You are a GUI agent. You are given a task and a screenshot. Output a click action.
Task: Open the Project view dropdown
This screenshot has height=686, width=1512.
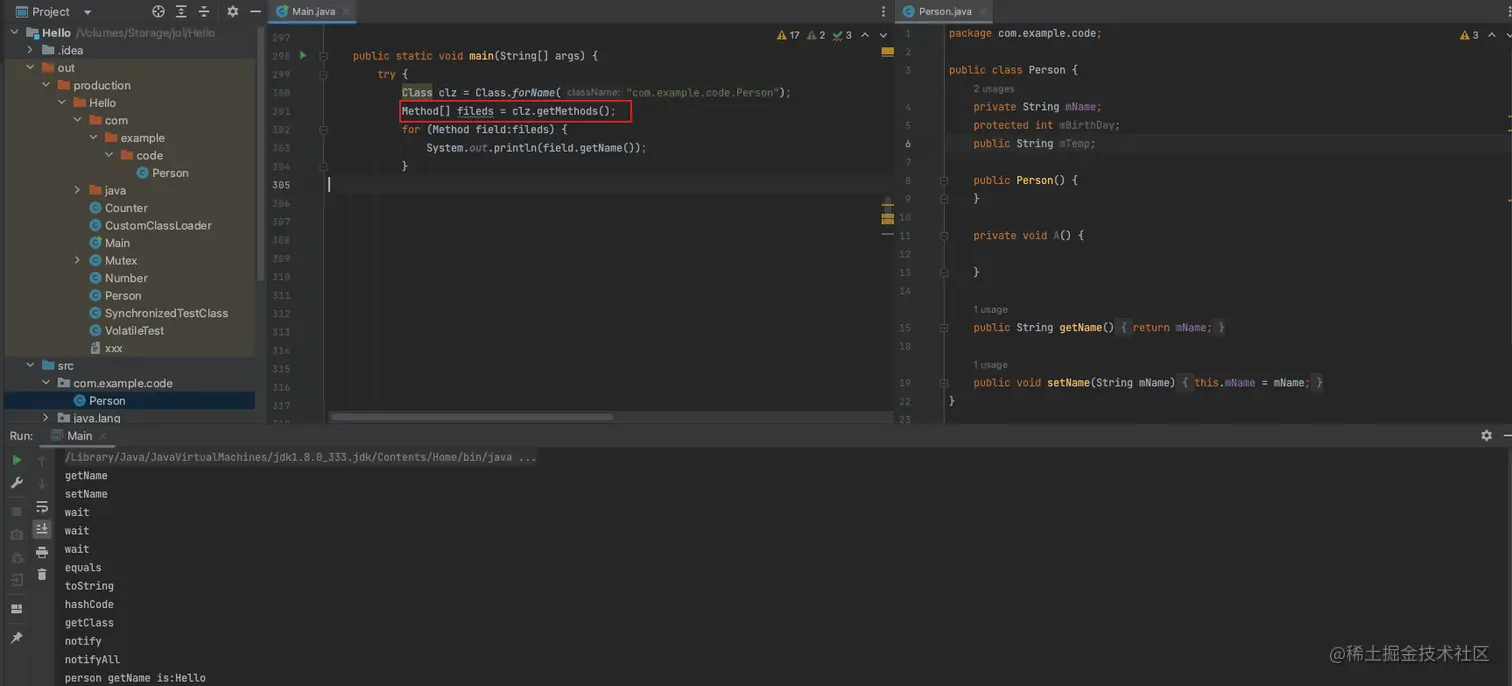[x=87, y=12]
